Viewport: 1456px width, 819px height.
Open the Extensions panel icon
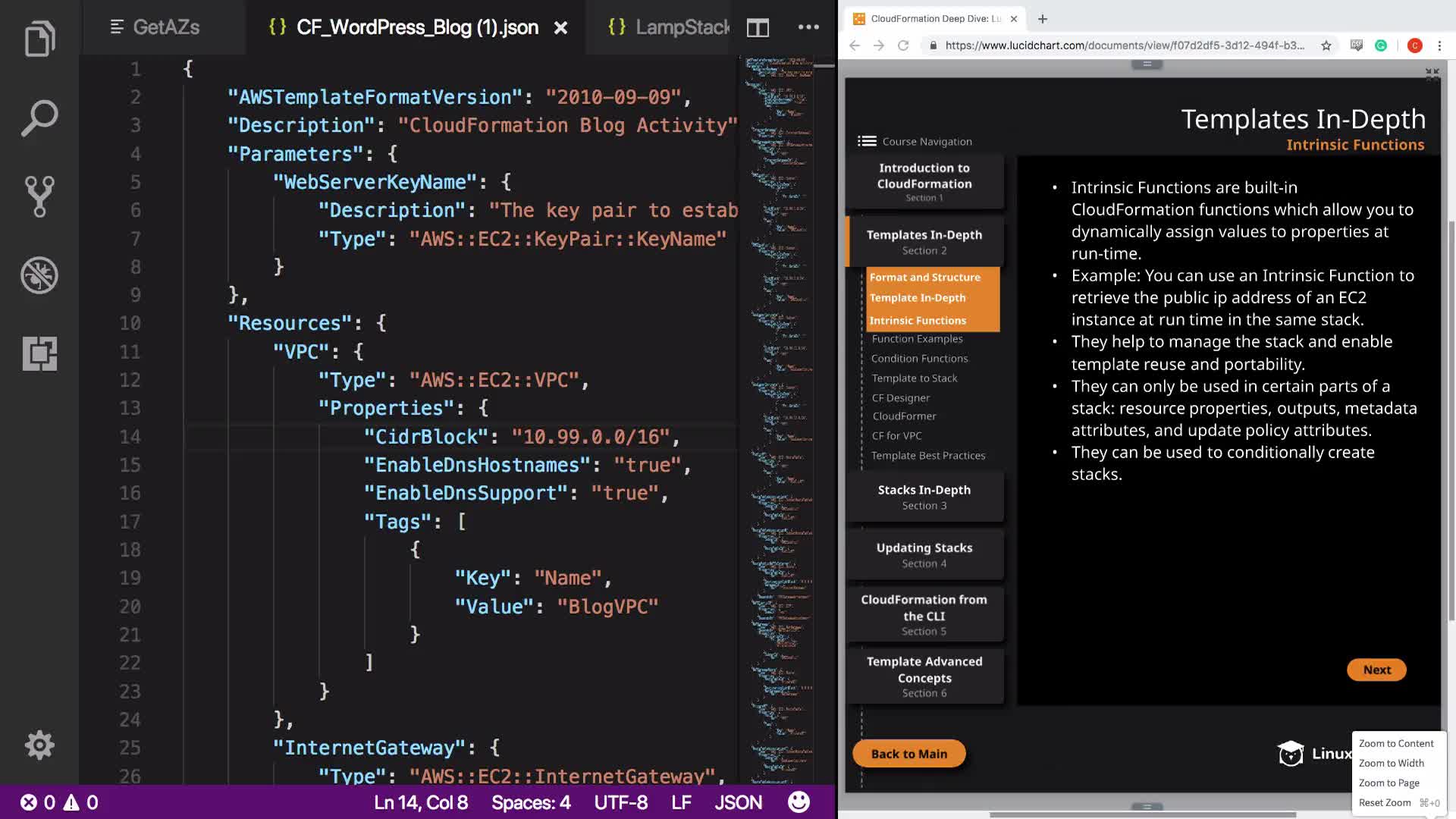click(x=39, y=353)
